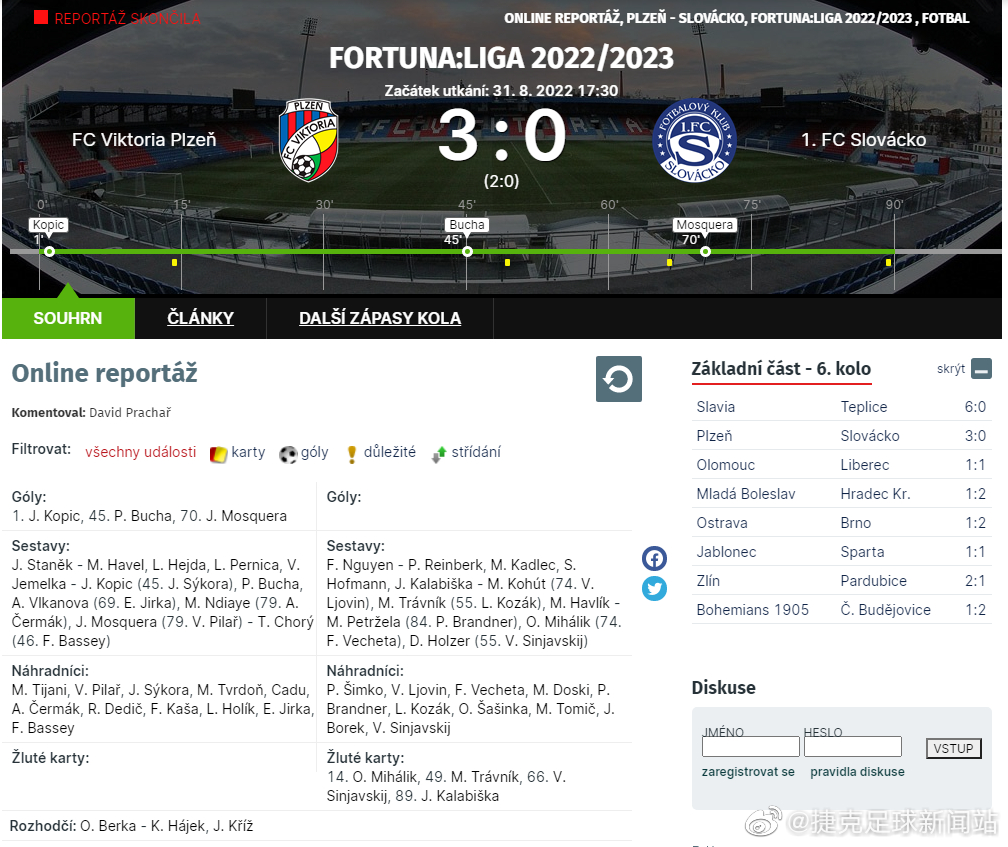Screen dimensions: 1008x847
Task: Open the zaregistrovat se link
Action: click(x=748, y=772)
